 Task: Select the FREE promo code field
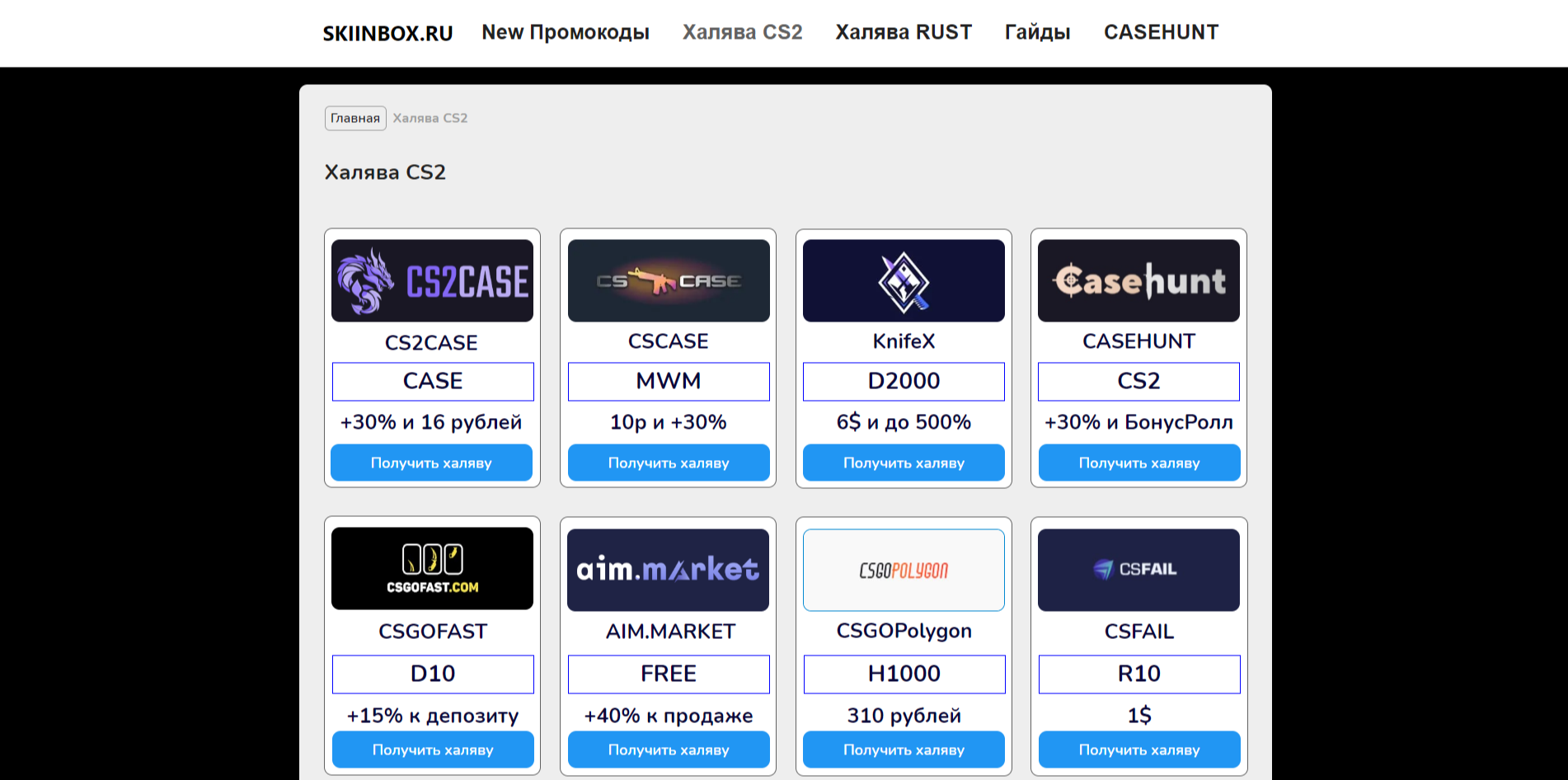point(669,674)
